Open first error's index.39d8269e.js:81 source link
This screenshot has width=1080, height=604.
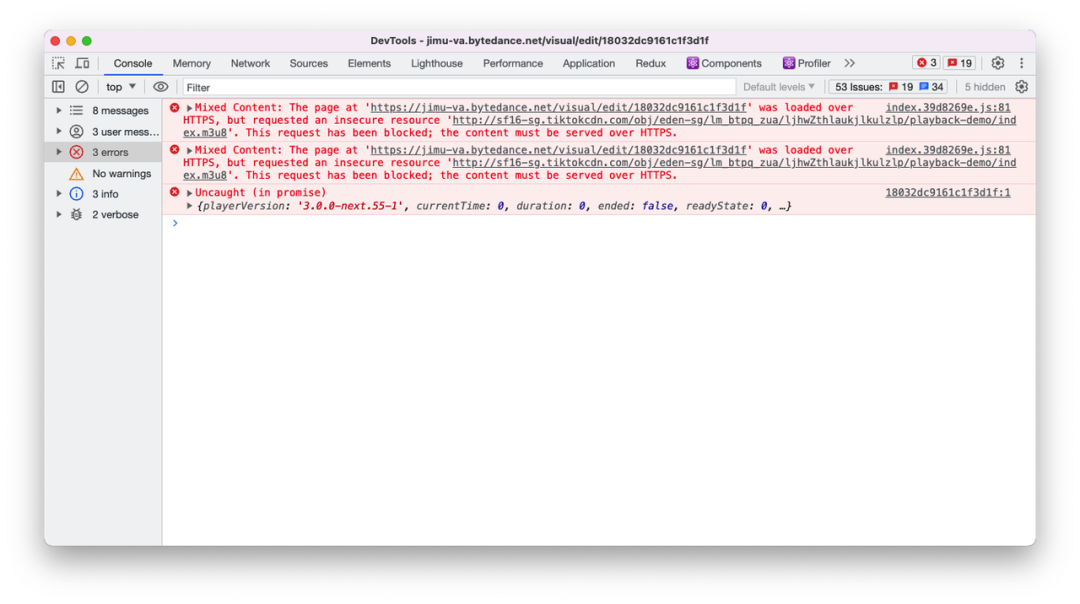(x=948, y=107)
